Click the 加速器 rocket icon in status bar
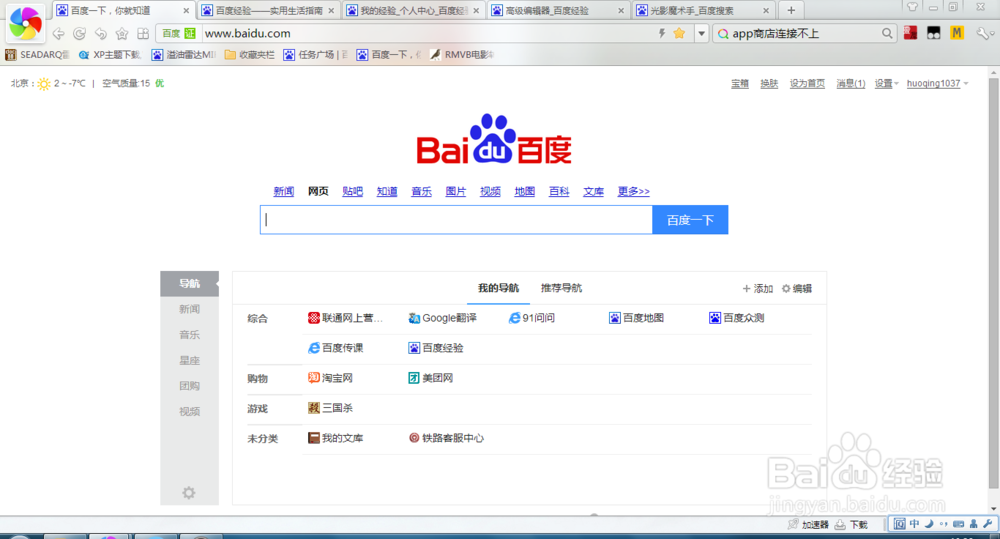This screenshot has width=1000, height=539. pos(793,524)
